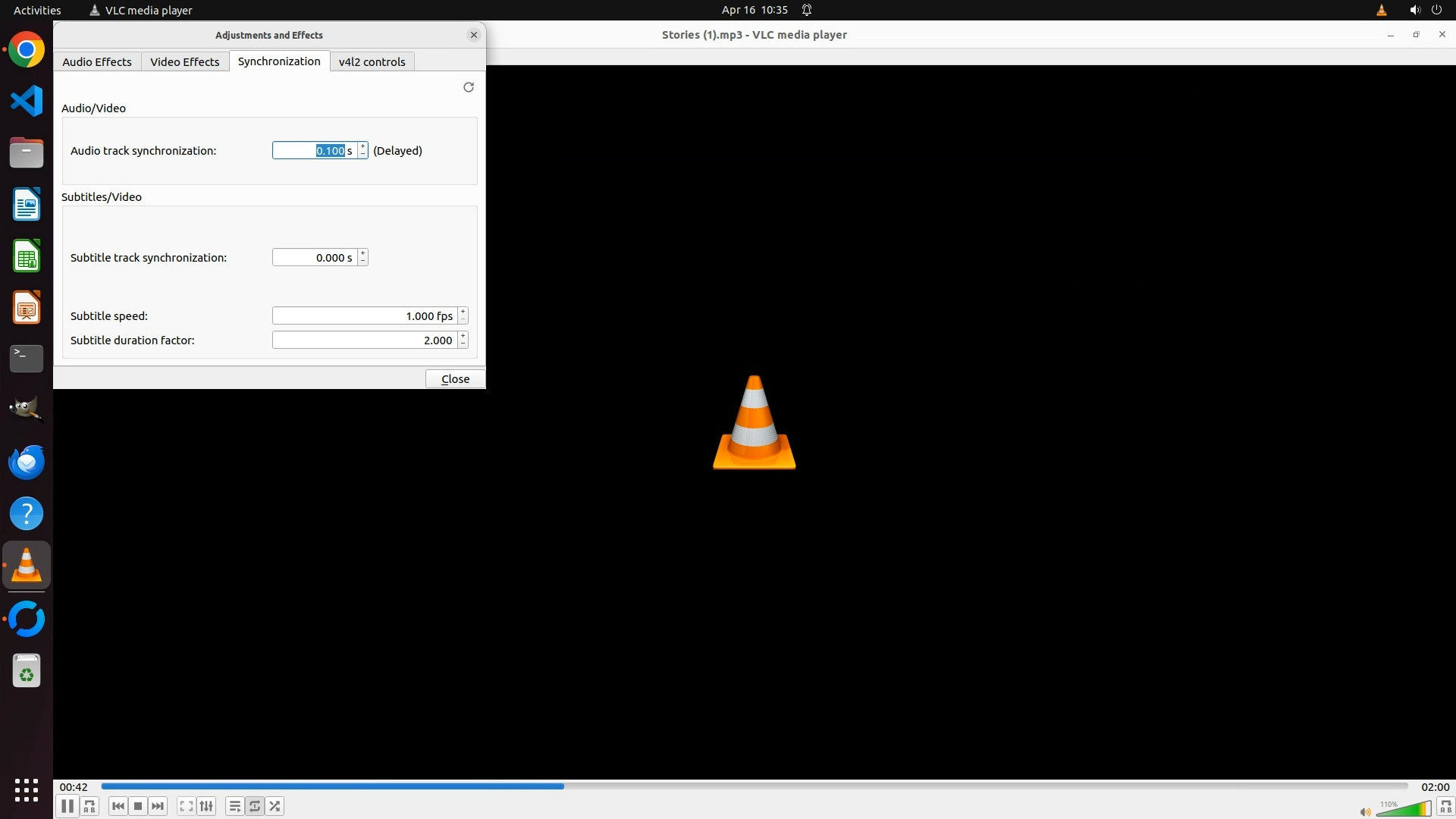Screen dimensions: 1456x819
Task: Stop playback with the stop button
Action: 138,806
